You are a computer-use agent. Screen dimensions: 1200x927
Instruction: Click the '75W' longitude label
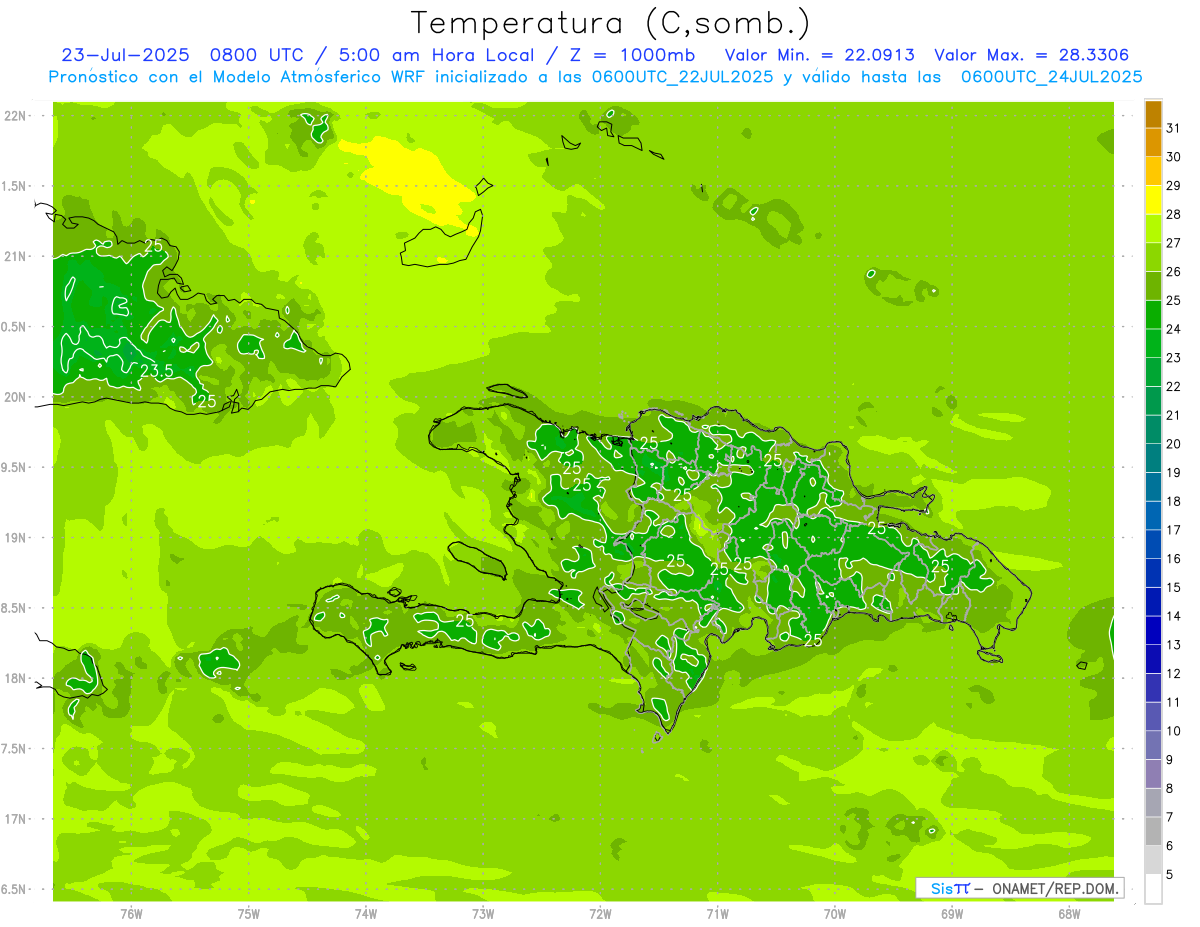pos(249,914)
